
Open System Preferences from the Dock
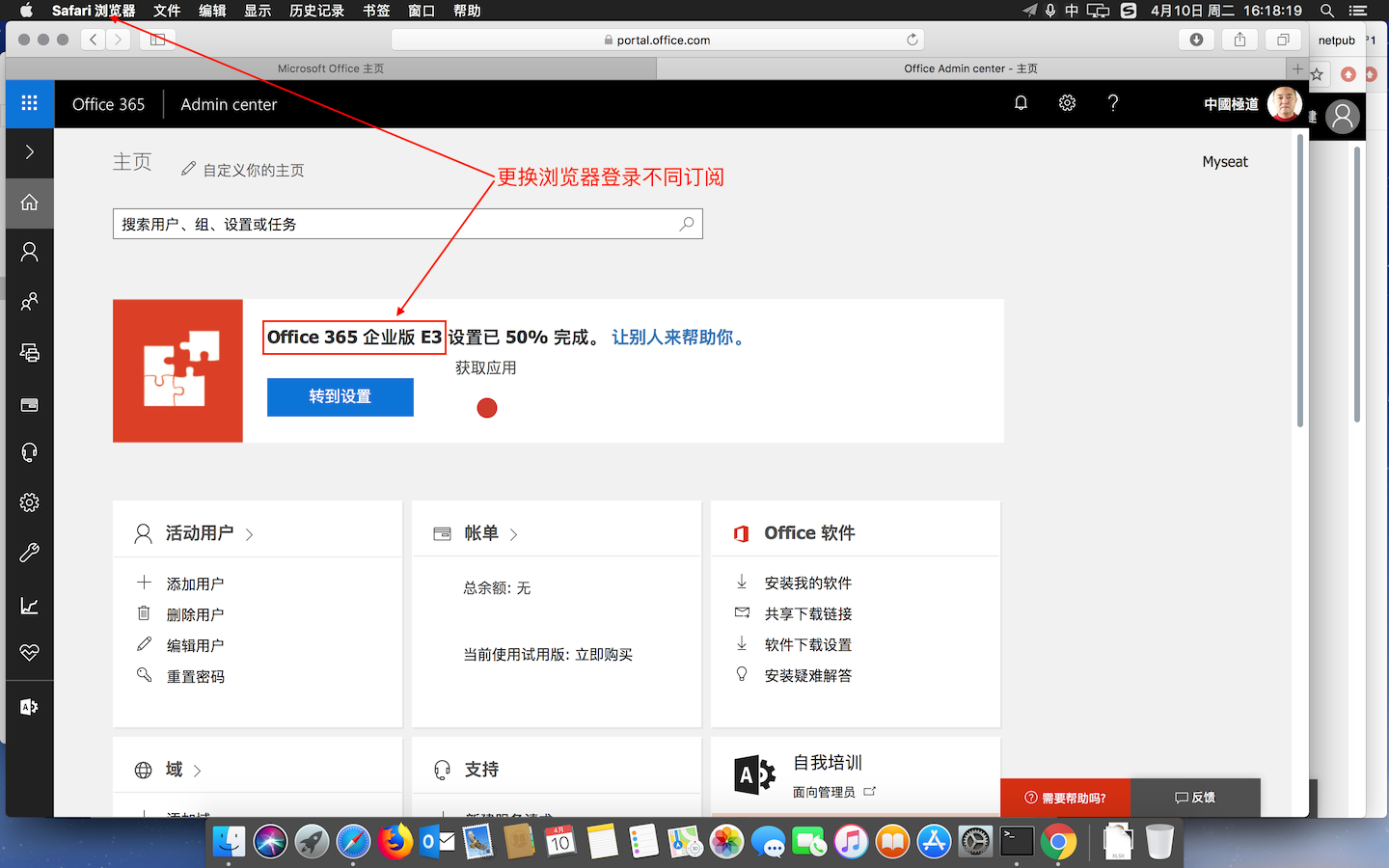[x=975, y=842]
